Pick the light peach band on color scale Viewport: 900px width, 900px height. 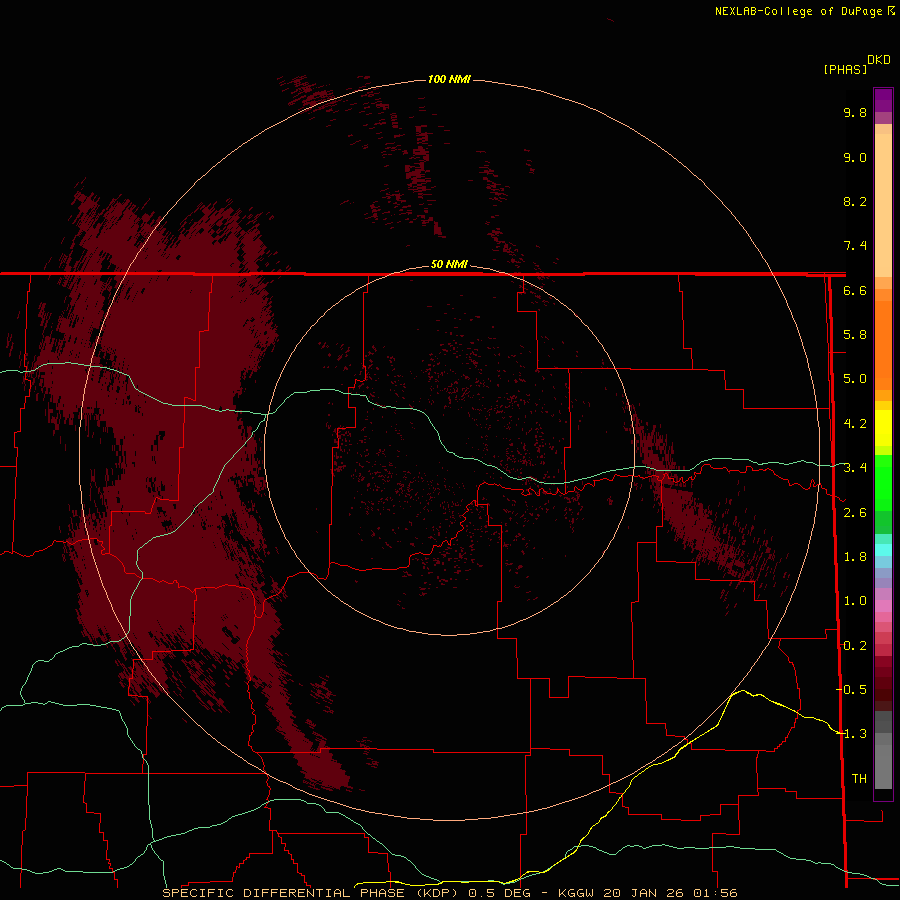(x=883, y=205)
